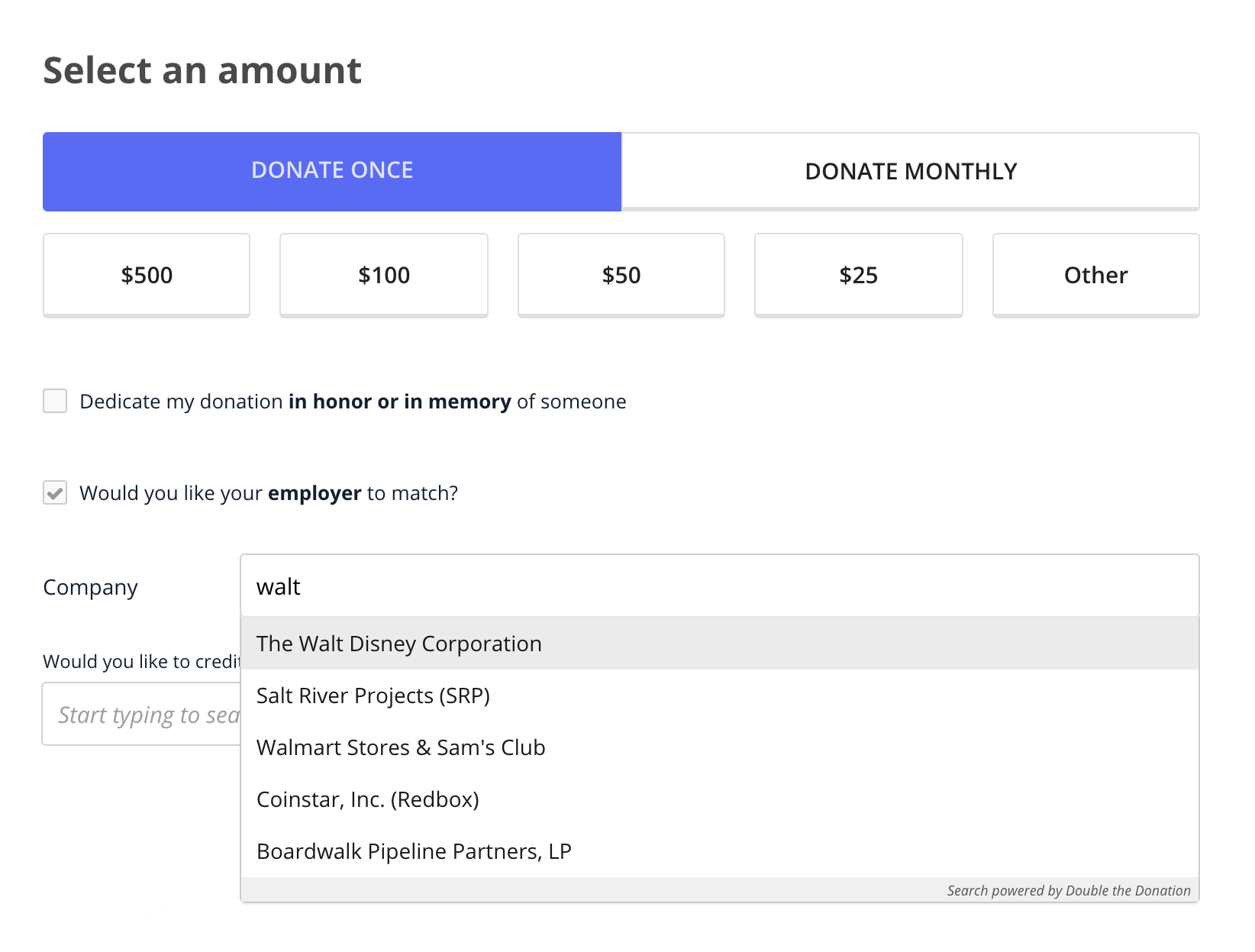Choose Boardwalk Pipeline Partners, LP option

coord(720,851)
